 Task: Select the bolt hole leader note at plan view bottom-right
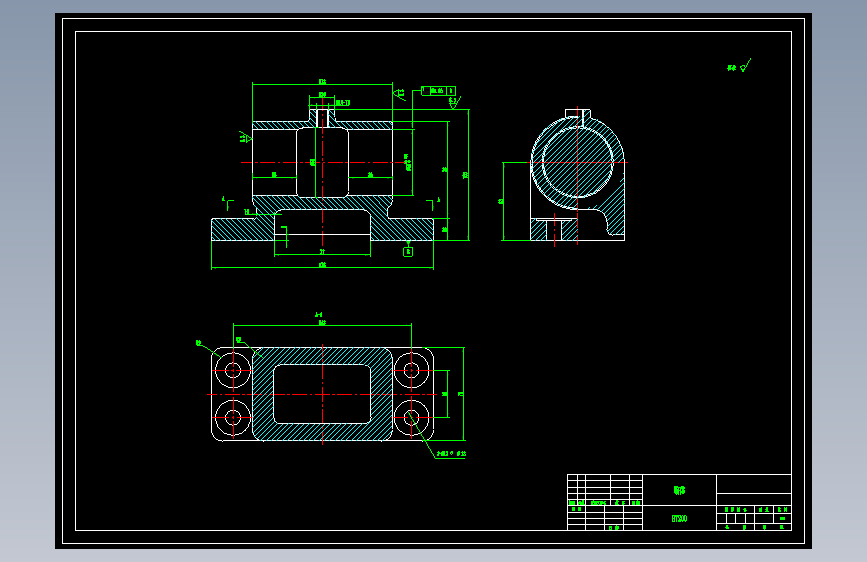point(451,454)
